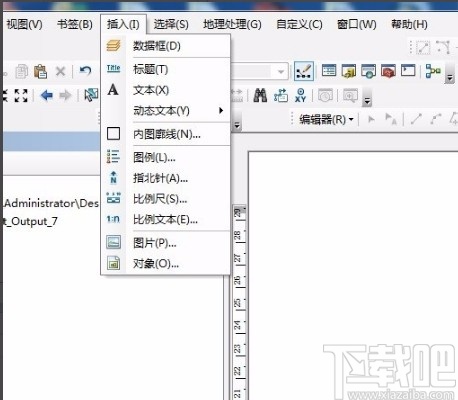Click the paste clipboard icon

(x=41, y=71)
